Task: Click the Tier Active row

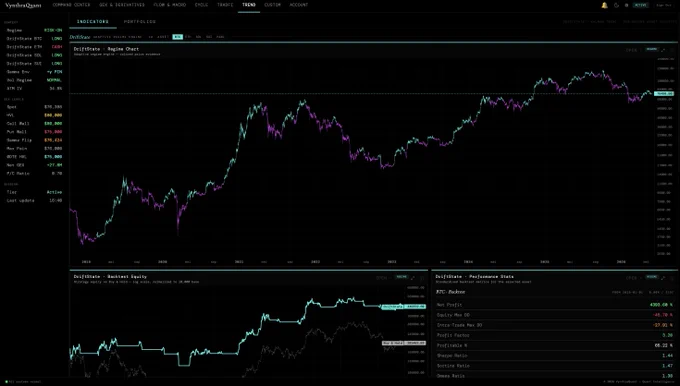Action: 34,192
